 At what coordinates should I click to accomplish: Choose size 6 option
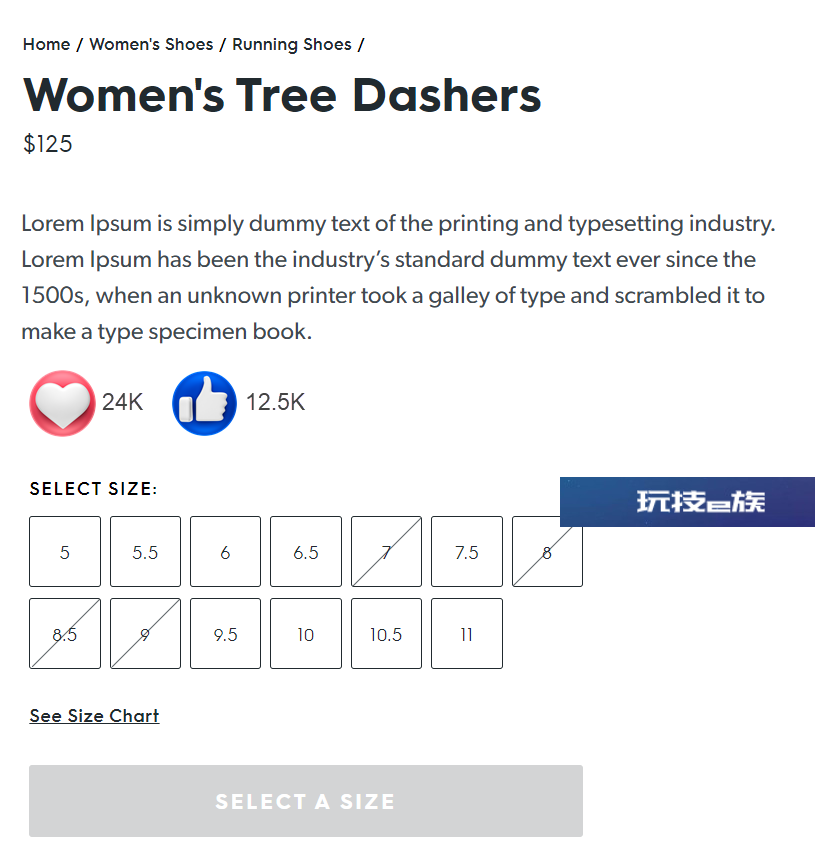(225, 552)
